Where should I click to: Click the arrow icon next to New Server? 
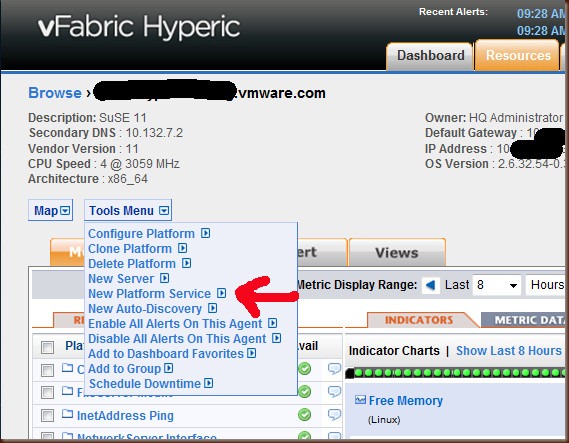point(164,278)
